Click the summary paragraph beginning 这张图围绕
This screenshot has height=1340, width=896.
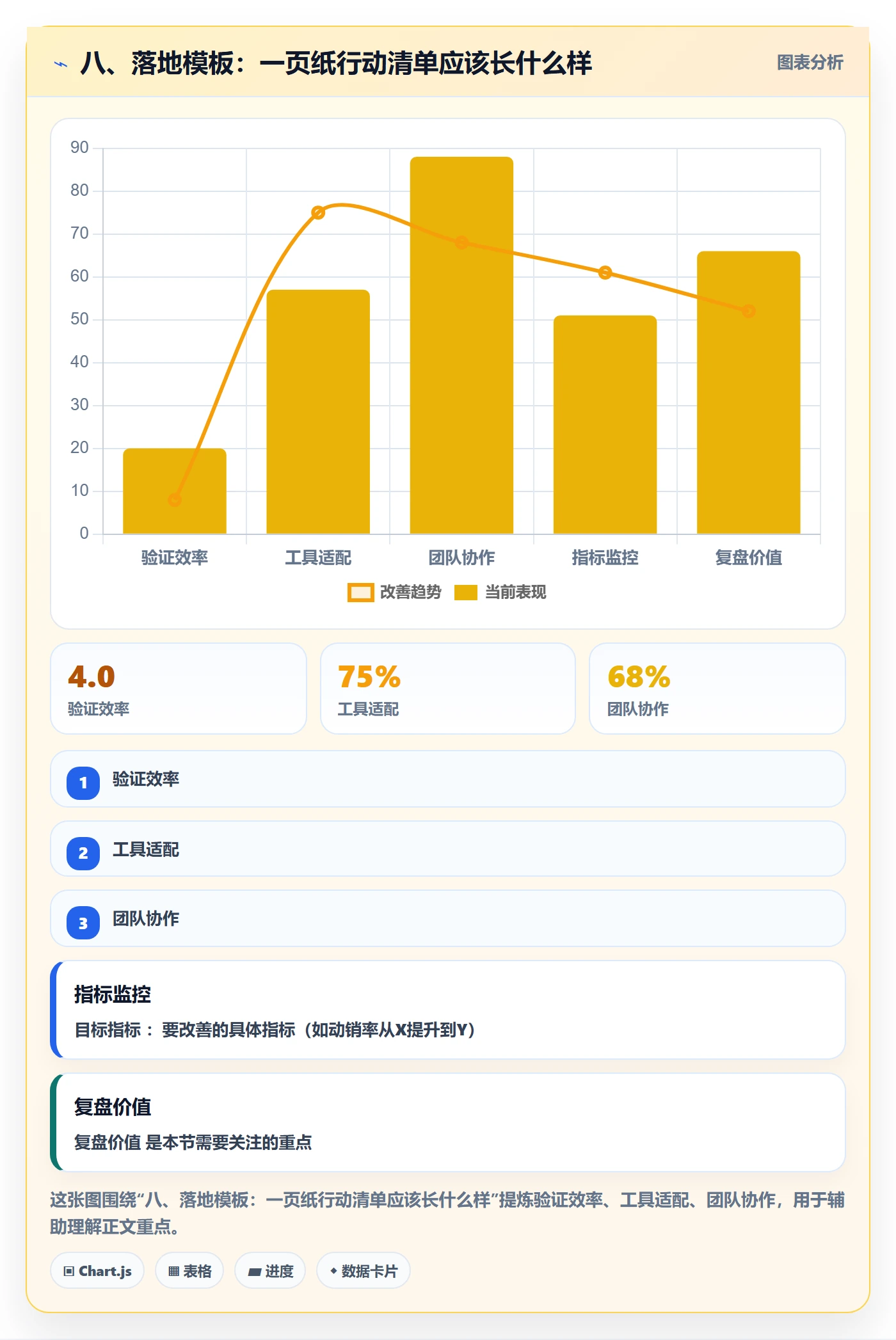[447, 1213]
